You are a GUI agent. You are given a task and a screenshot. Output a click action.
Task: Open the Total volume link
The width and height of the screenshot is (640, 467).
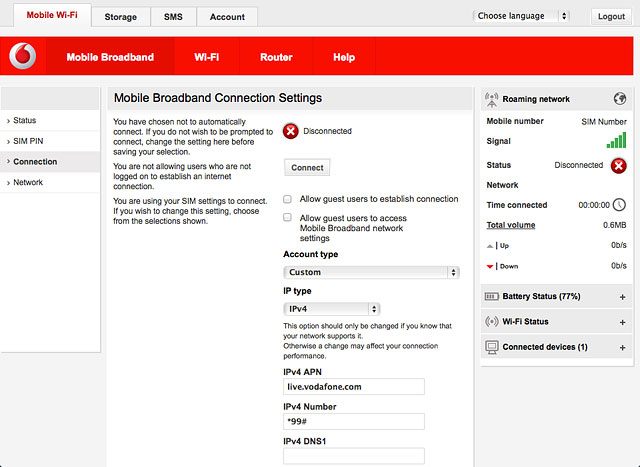[511, 225]
